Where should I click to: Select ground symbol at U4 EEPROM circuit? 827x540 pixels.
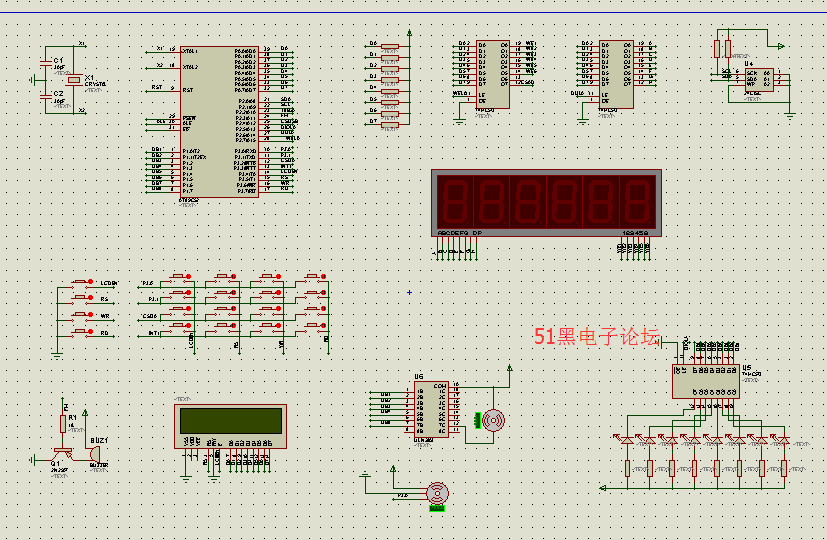click(790, 115)
